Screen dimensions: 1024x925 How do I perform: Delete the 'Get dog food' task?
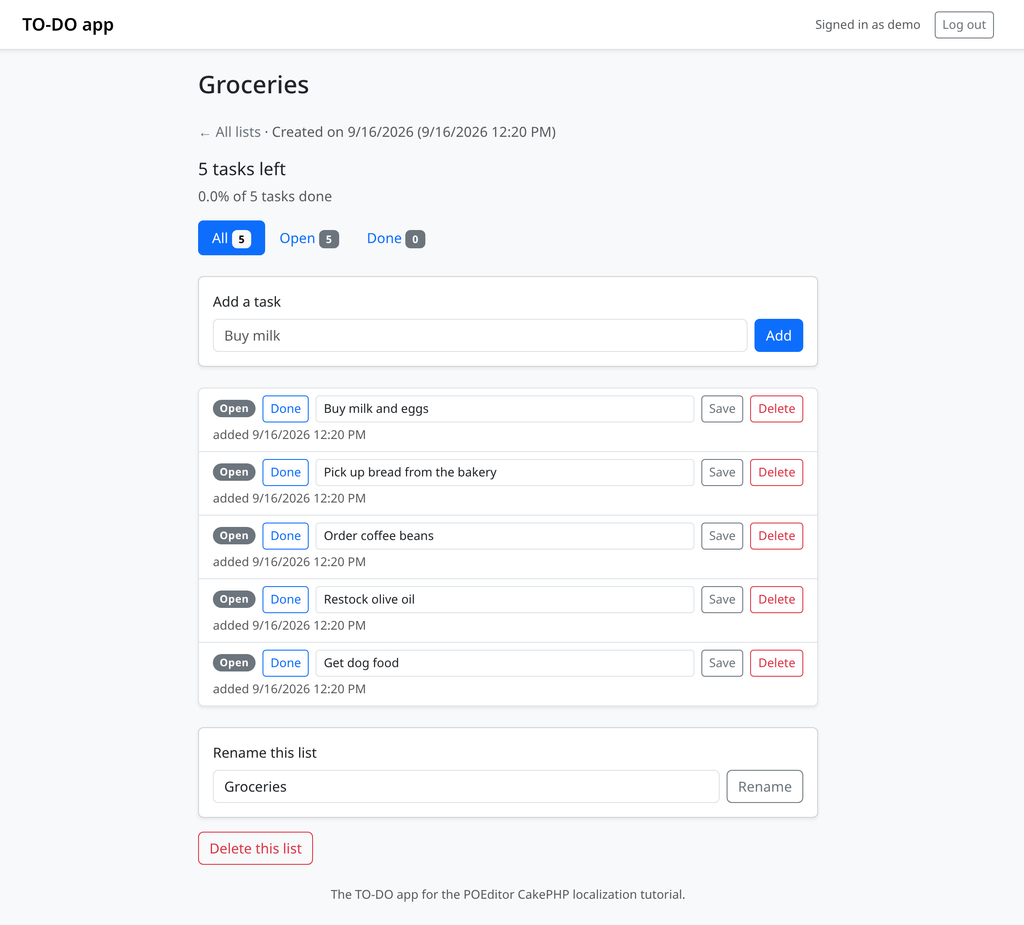pyautogui.click(x=776, y=663)
